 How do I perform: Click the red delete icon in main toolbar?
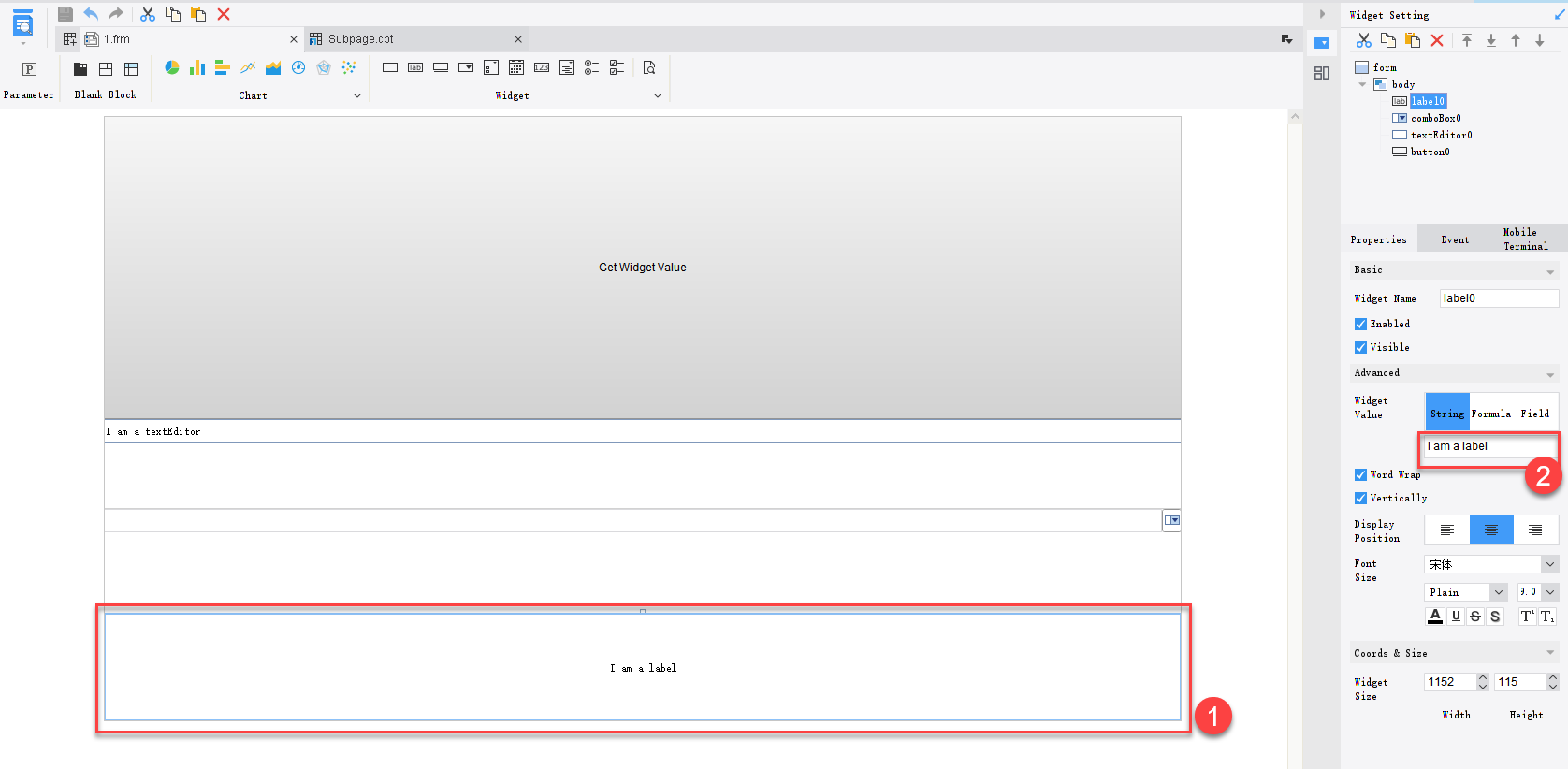[224, 14]
